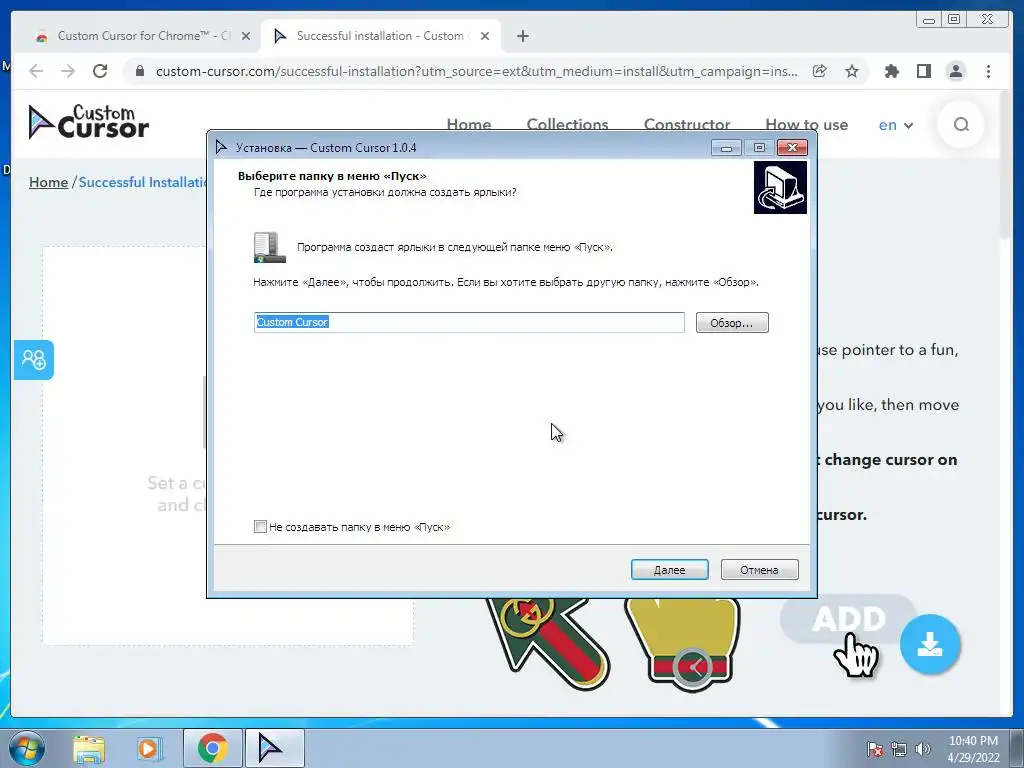Viewport: 1024px width, 768px height.
Task: Open Windows Explorer from taskbar
Action: point(89,749)
